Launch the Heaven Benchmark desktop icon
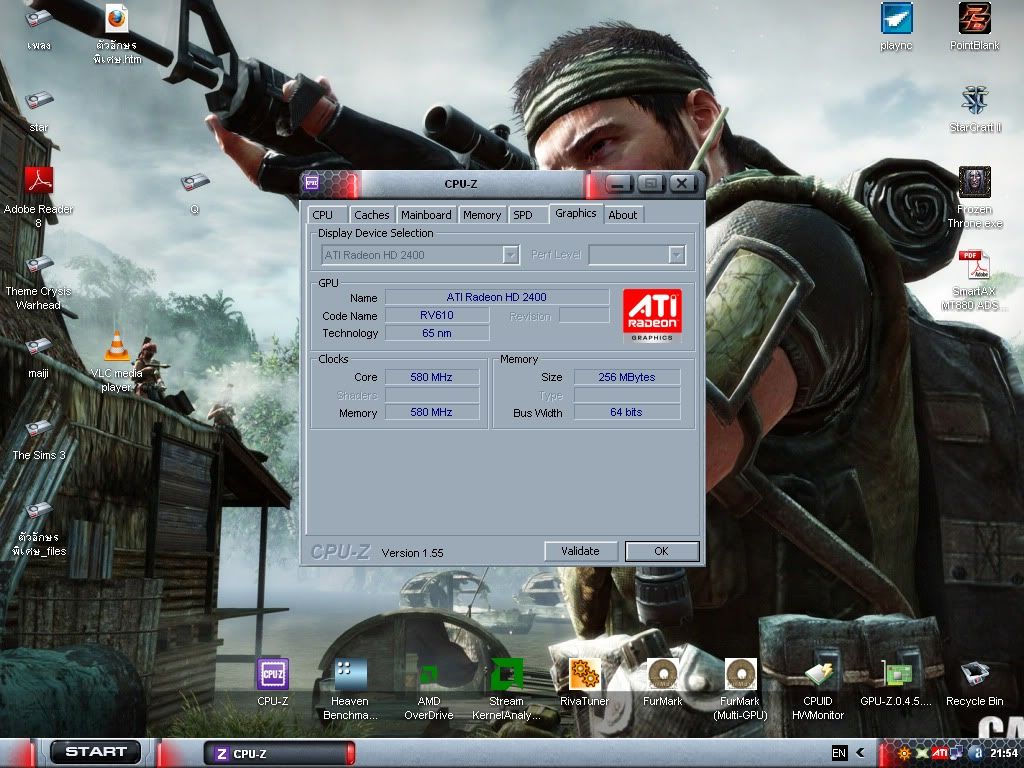1024x768 pixels. click(x=350, y=675)
